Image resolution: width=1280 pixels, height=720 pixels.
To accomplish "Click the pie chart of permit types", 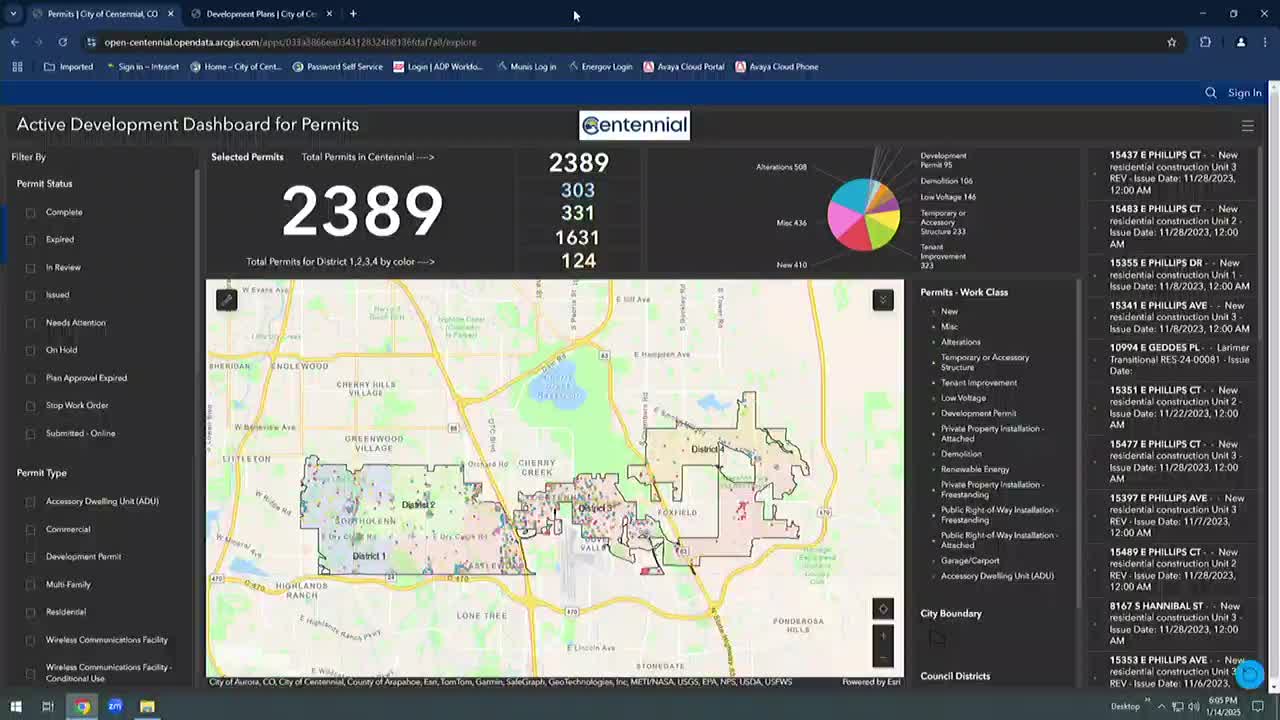I will click(x=863, y=214).
